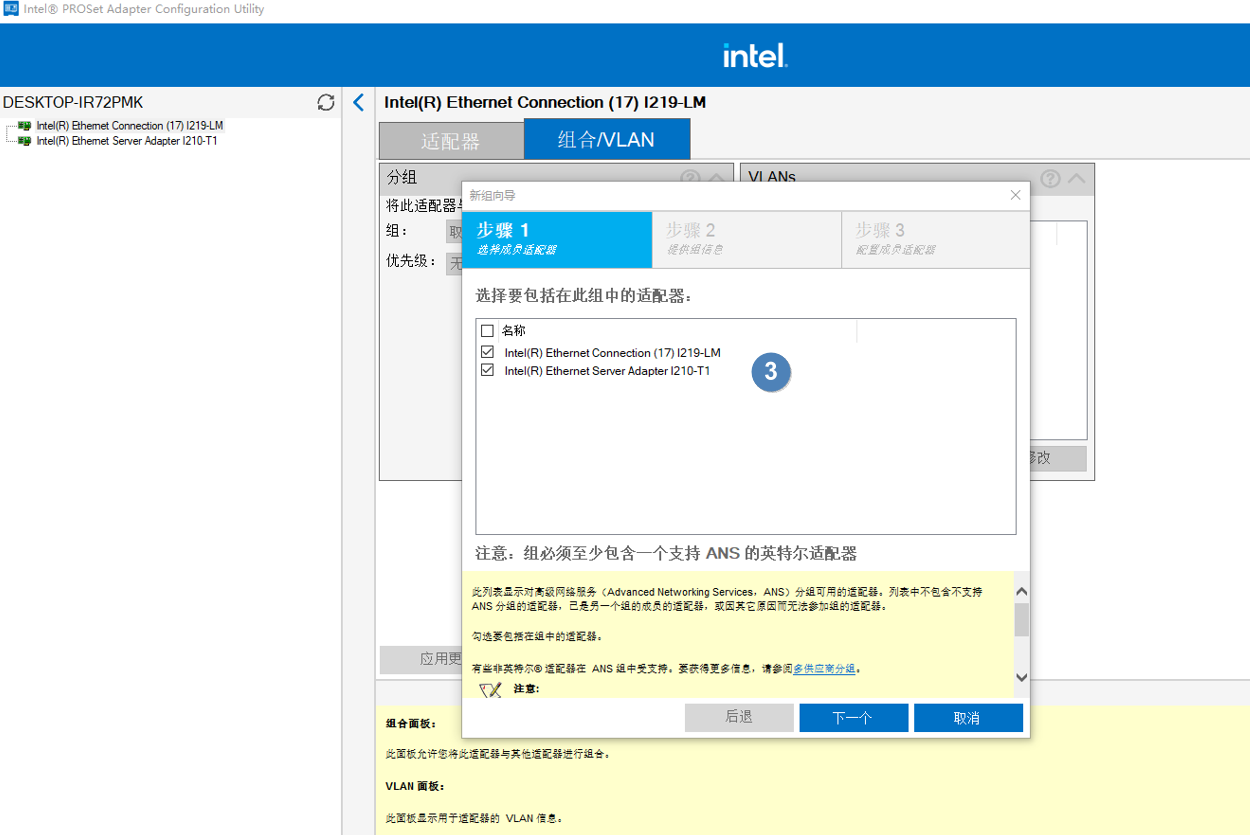Click the wizard help scrollbar thumb
The image size is (1250, 835).
(x=1021, y=620)
